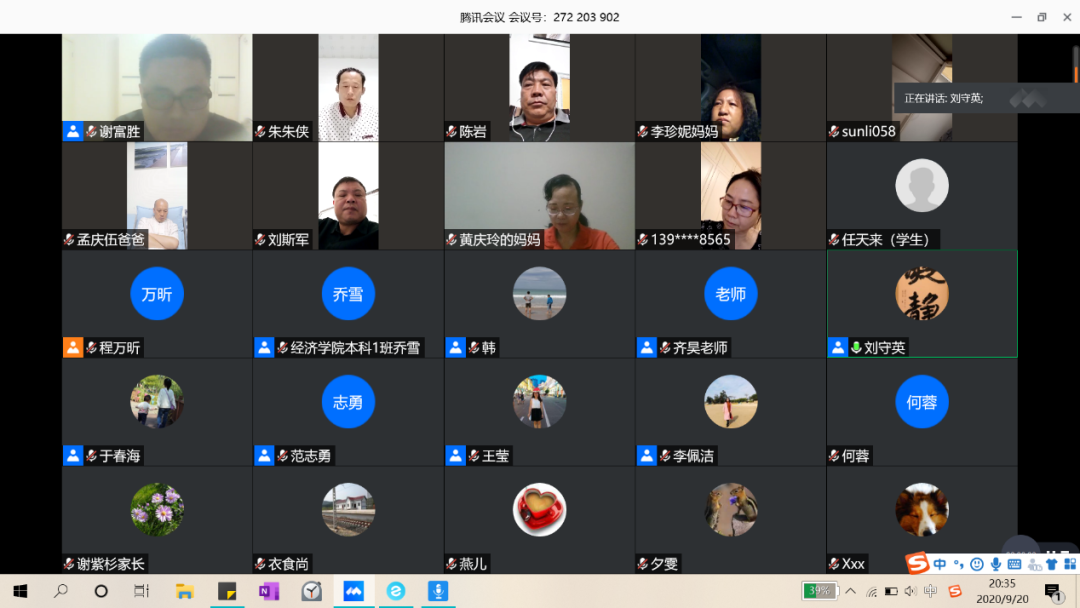Click green active microphone icon beside 刘守英
The width and height of the screenshot is (1080, 608).
click(x=856, y=348)
